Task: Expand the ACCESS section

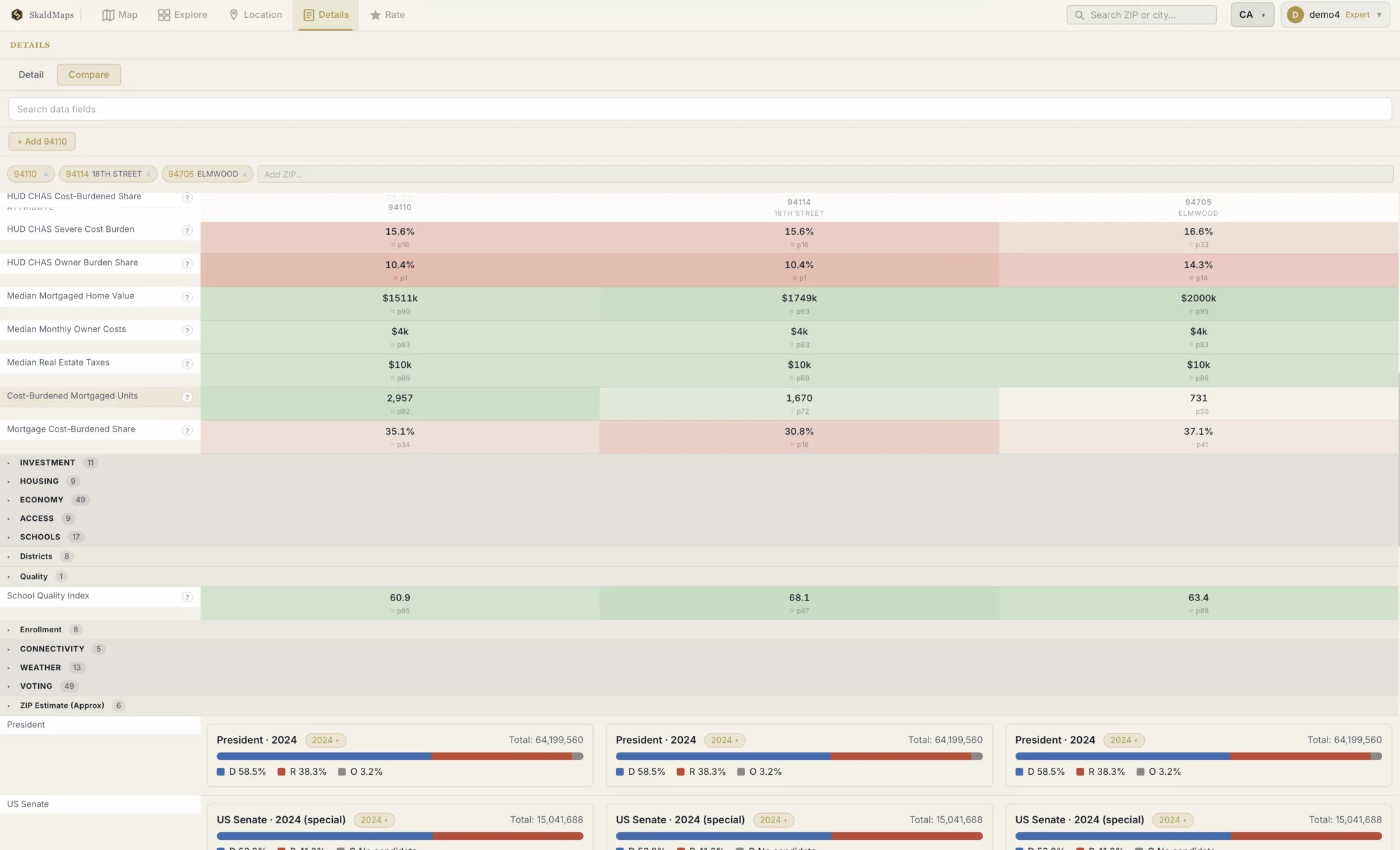Action: (x=9, y=518)
